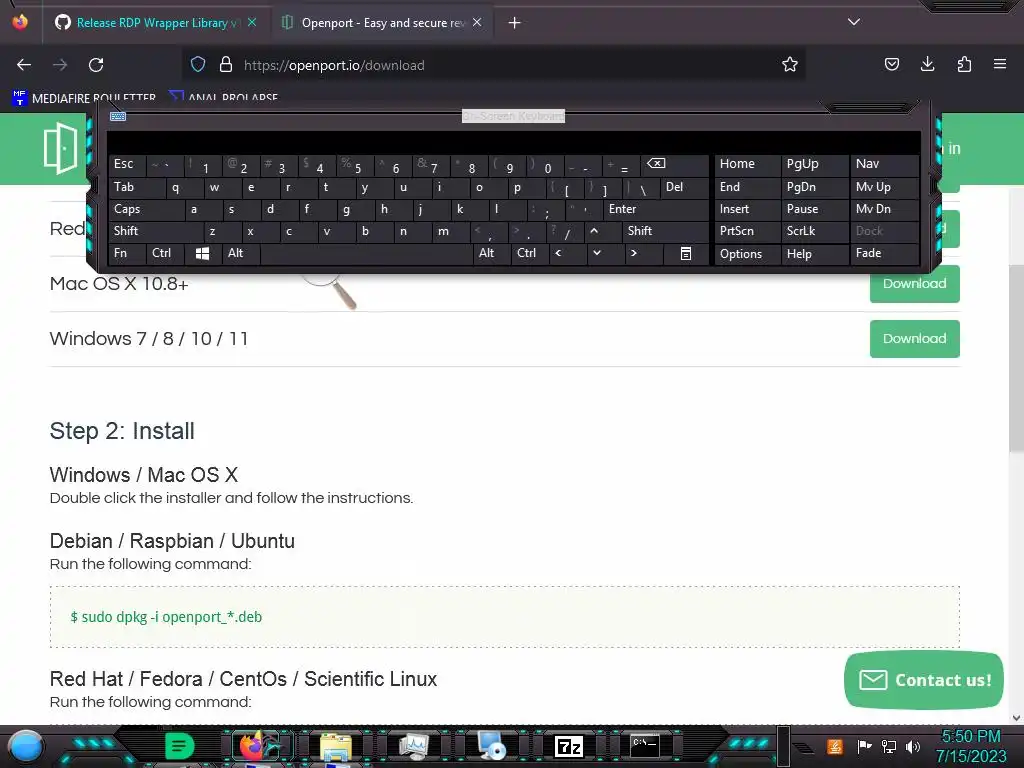The width and height of the screenshot is (1024, 768).
Task: Open the file explorer taskbar icon
Action: coord(336,747)
